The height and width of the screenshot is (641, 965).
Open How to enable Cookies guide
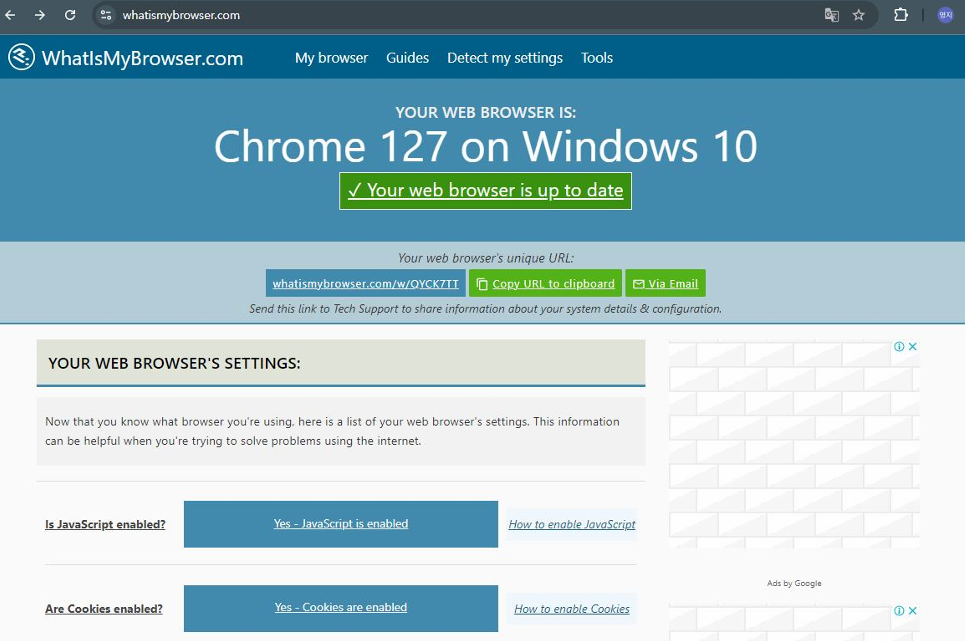(572, 608)
